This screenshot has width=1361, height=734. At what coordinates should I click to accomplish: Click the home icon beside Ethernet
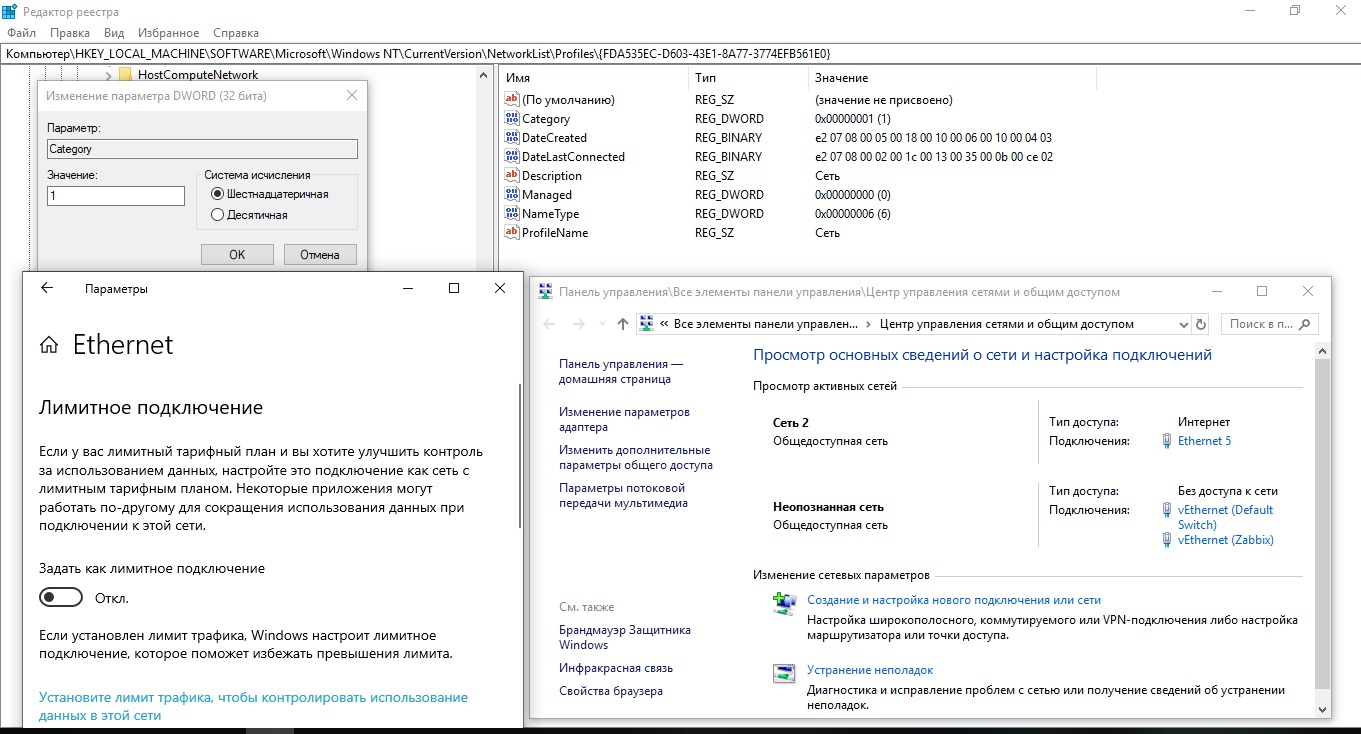(48, 346)
